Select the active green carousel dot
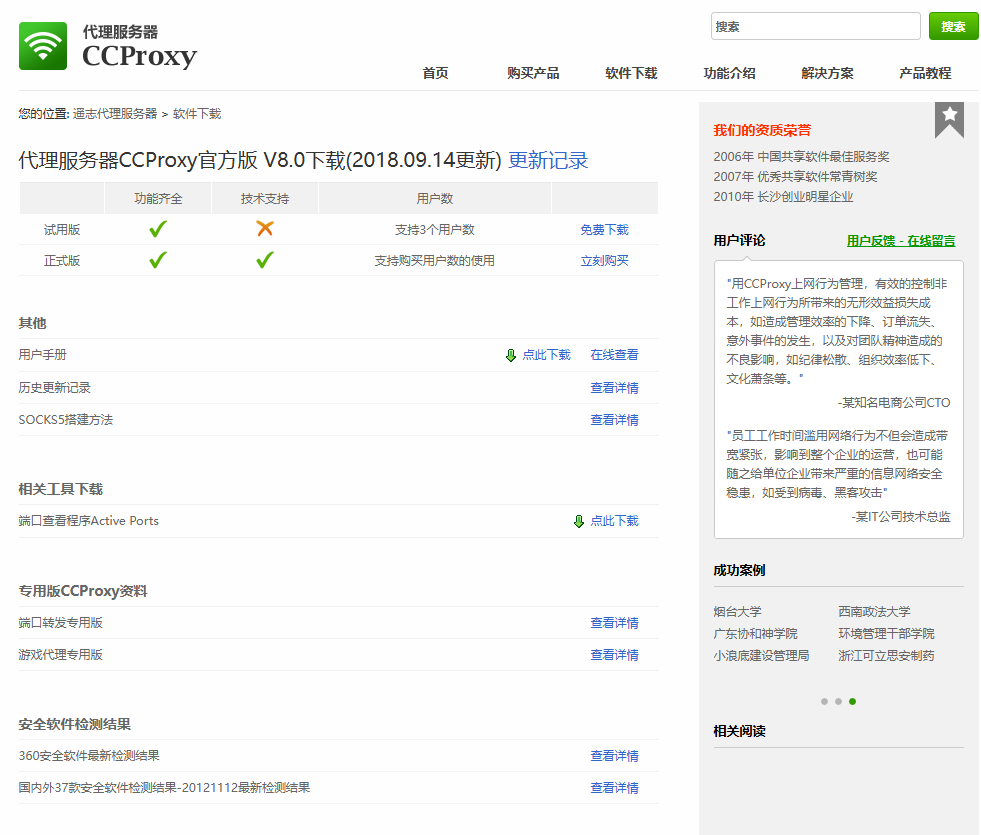The height and width of the screenshot is (835, 981). [852, 701]
